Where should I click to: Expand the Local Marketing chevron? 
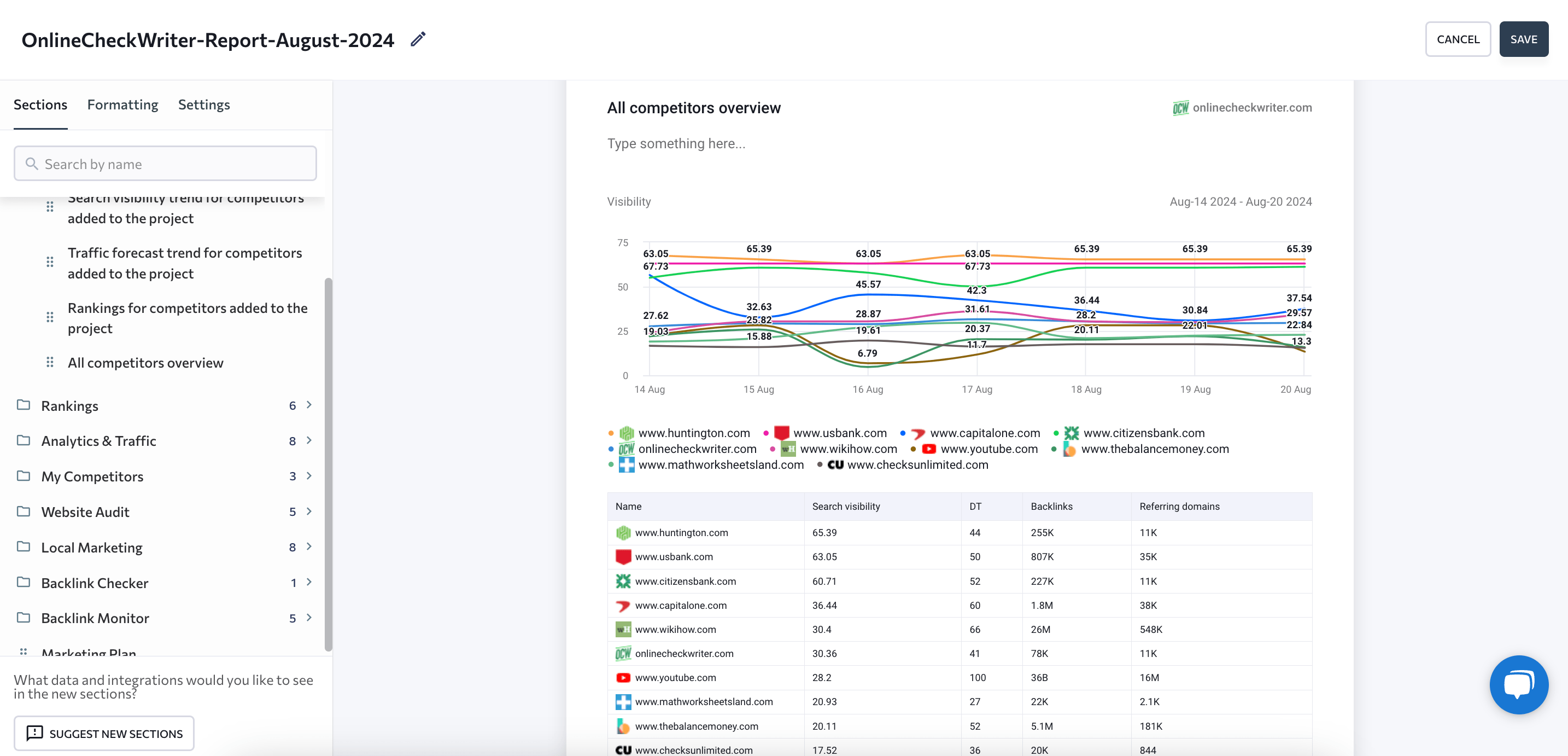coord(309,546)
